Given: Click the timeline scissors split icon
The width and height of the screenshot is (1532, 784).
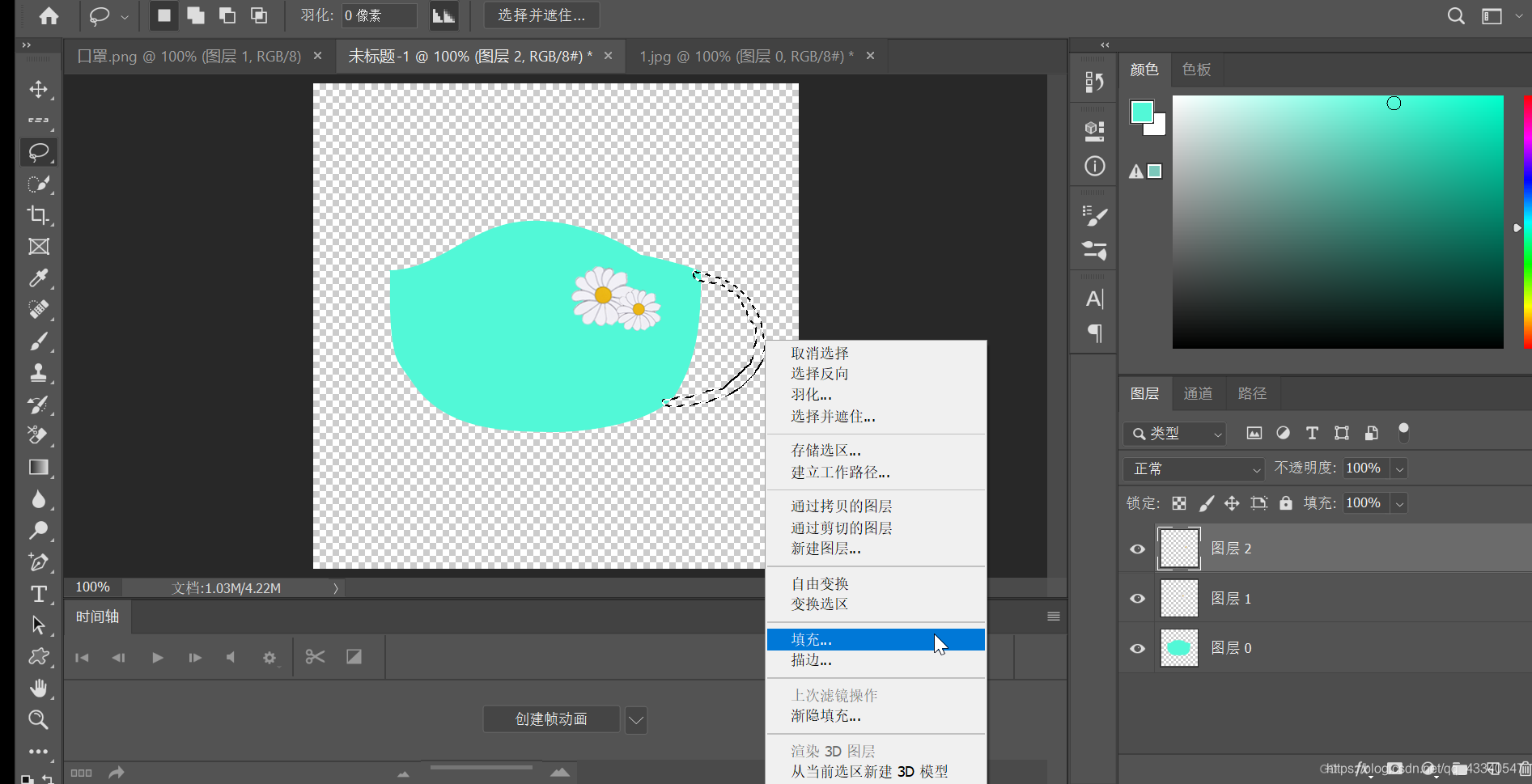Looking at the screenshot, I should 315,657.
